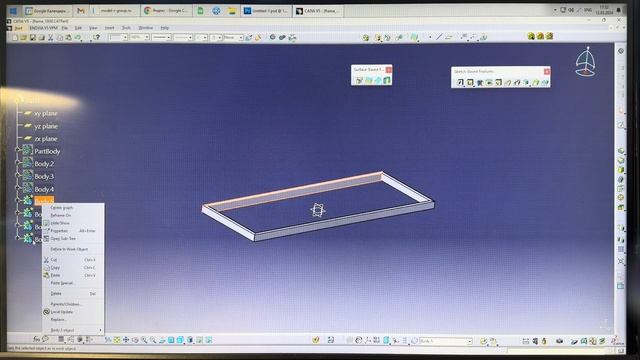The image size is (640, 360).
Task: Select the Multi-sections Solid tool
Action: pyautogui.click(x=536, y=82)
